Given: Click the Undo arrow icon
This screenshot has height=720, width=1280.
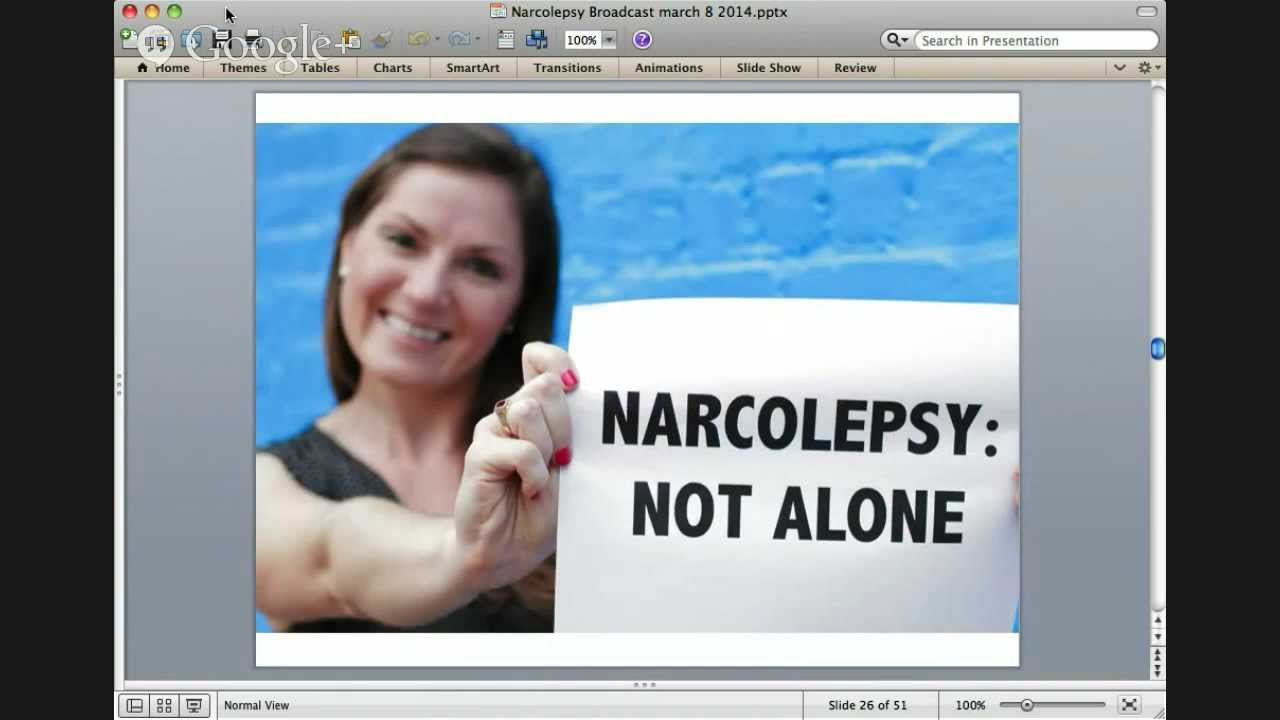Looking at the screenshot, I should [x=418, y=40].
